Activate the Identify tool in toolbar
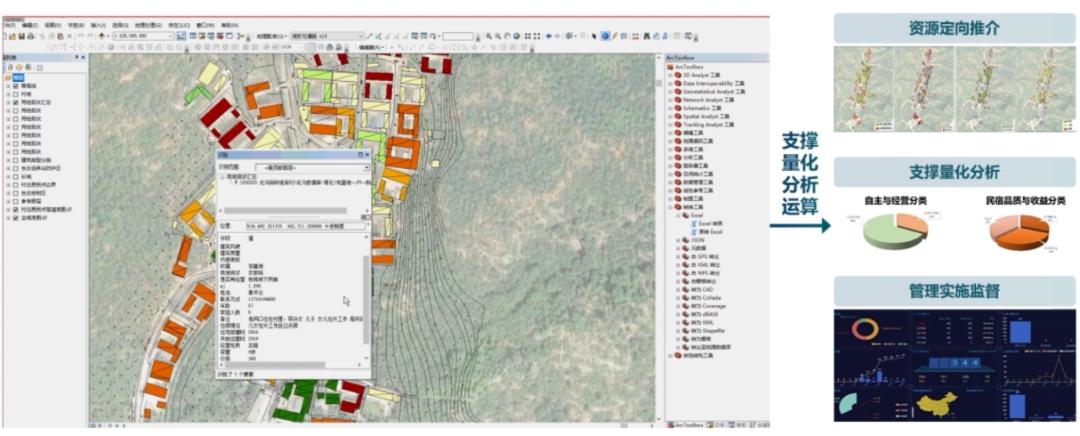This screenshot has height=436, width=1080. point(605,36)
